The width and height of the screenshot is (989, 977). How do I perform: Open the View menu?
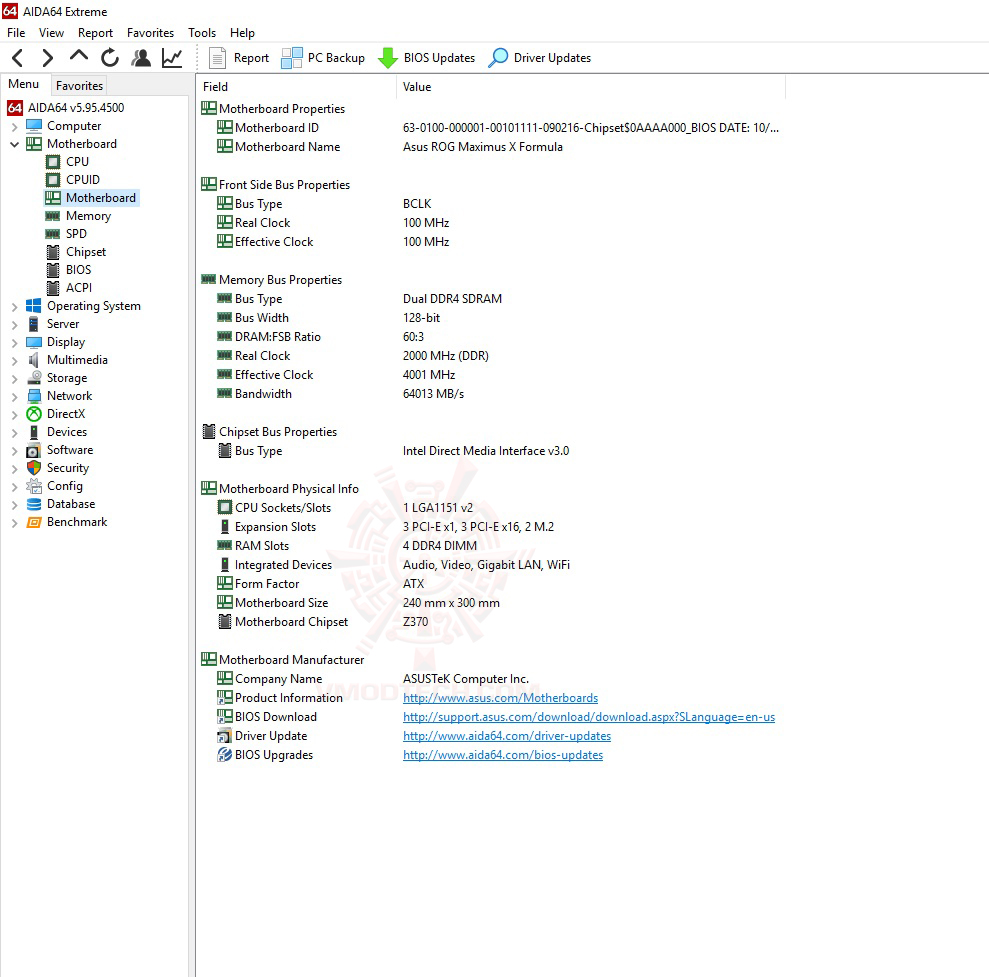(51, 33)
